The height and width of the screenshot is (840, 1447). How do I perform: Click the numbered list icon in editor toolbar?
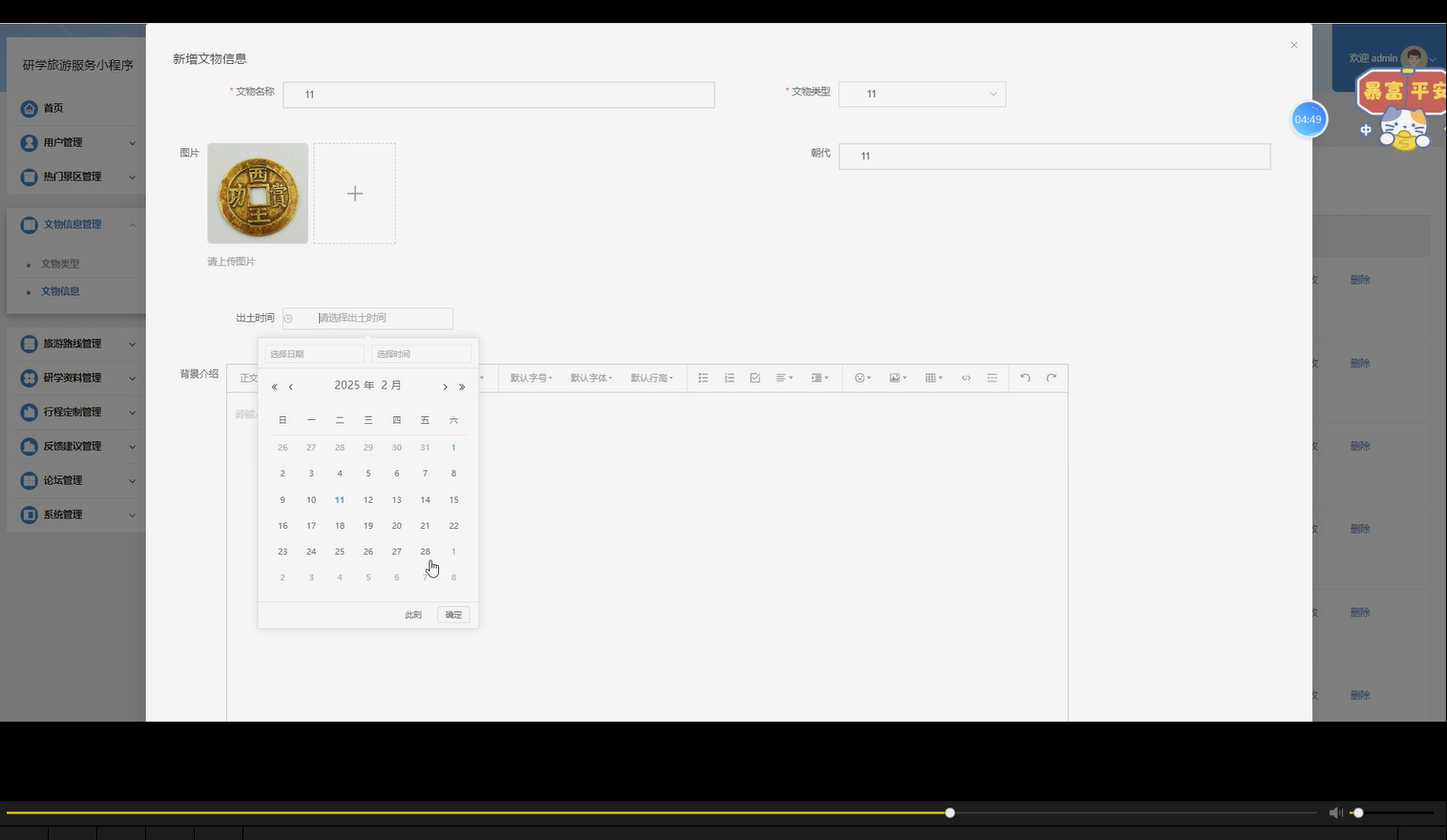[729, 378]
